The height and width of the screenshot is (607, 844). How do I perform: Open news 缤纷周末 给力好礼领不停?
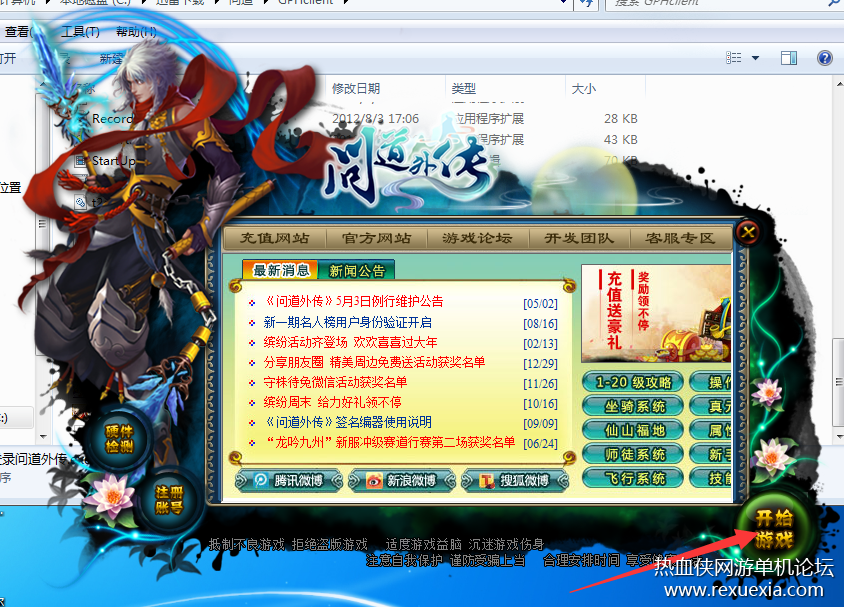333,402
